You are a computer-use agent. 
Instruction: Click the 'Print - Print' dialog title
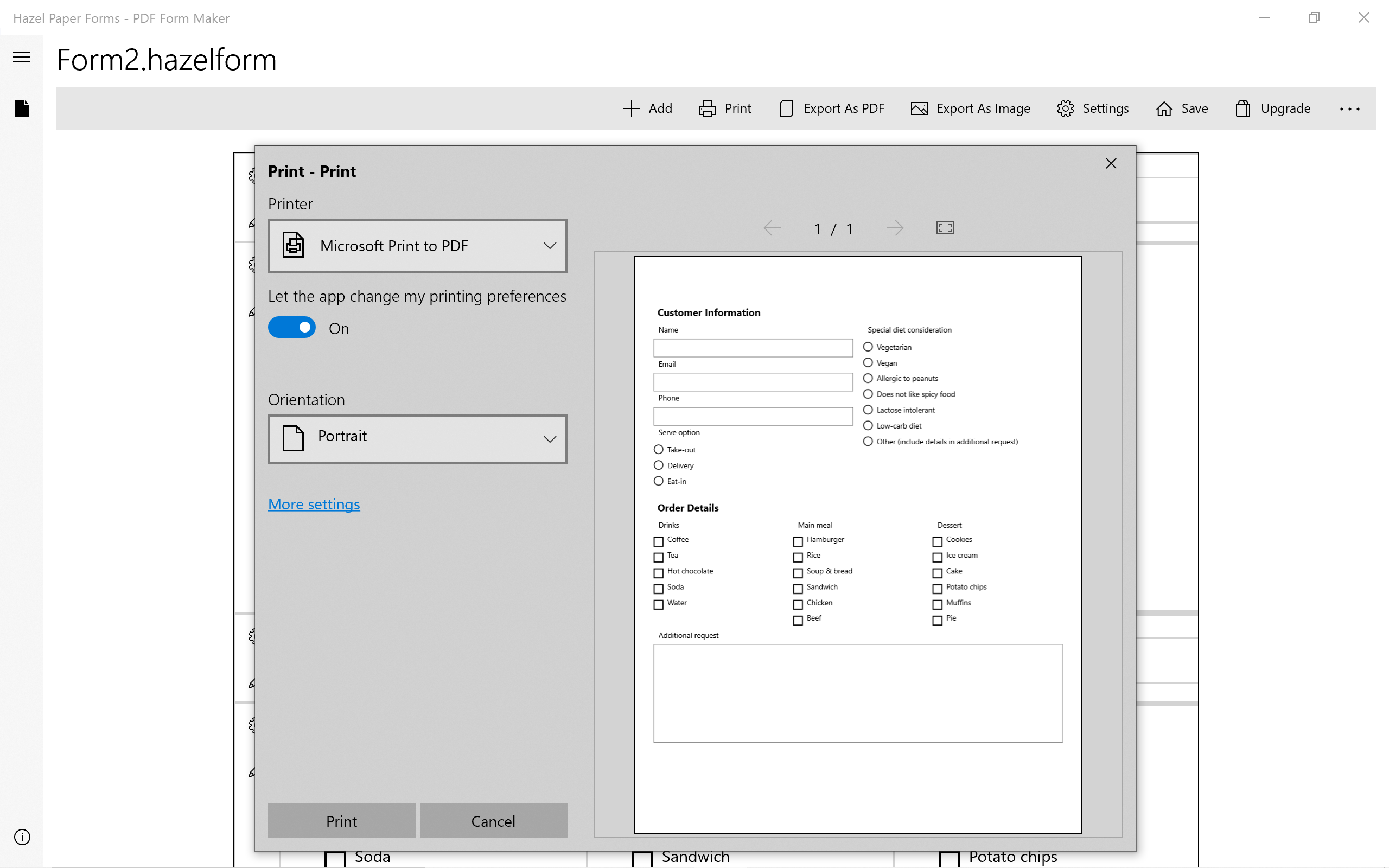click(311, 171)
